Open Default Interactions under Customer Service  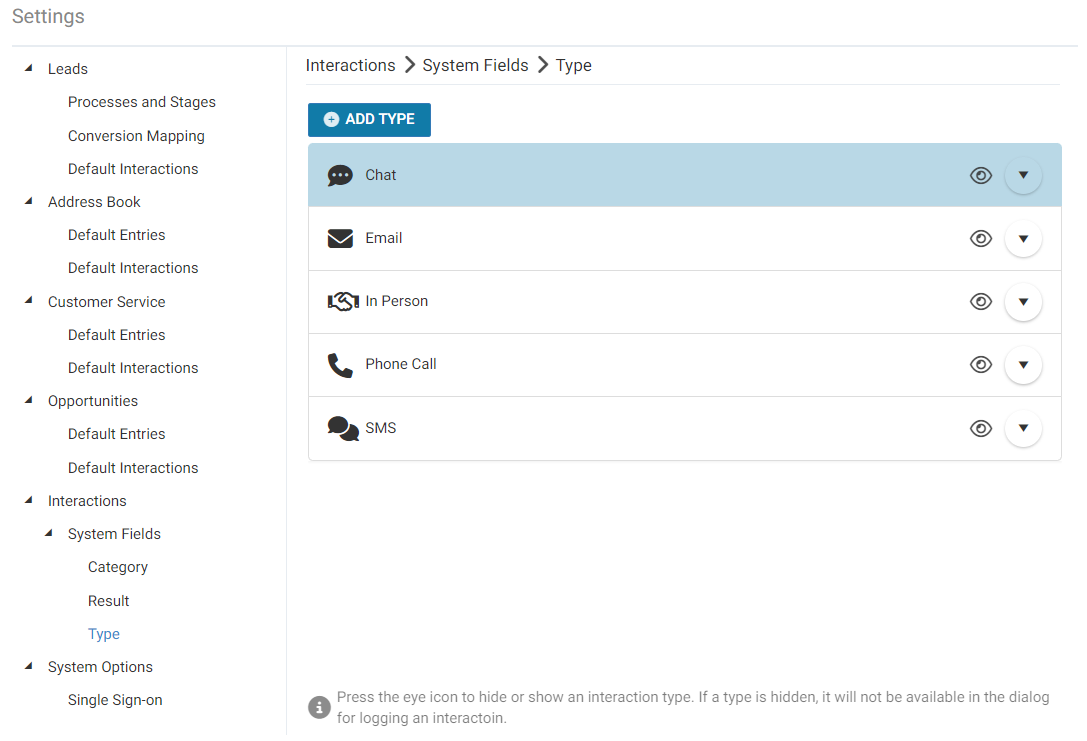click(133, 367)
